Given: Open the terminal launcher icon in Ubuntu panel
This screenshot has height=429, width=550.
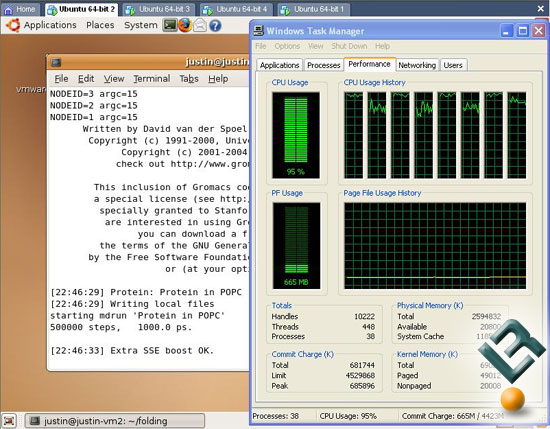Looking at the screenshot, I should pos(170,25).
